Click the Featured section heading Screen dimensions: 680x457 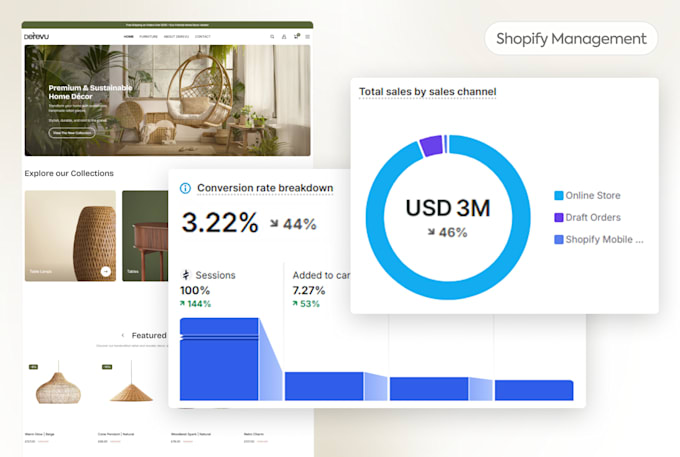[149, 335]
